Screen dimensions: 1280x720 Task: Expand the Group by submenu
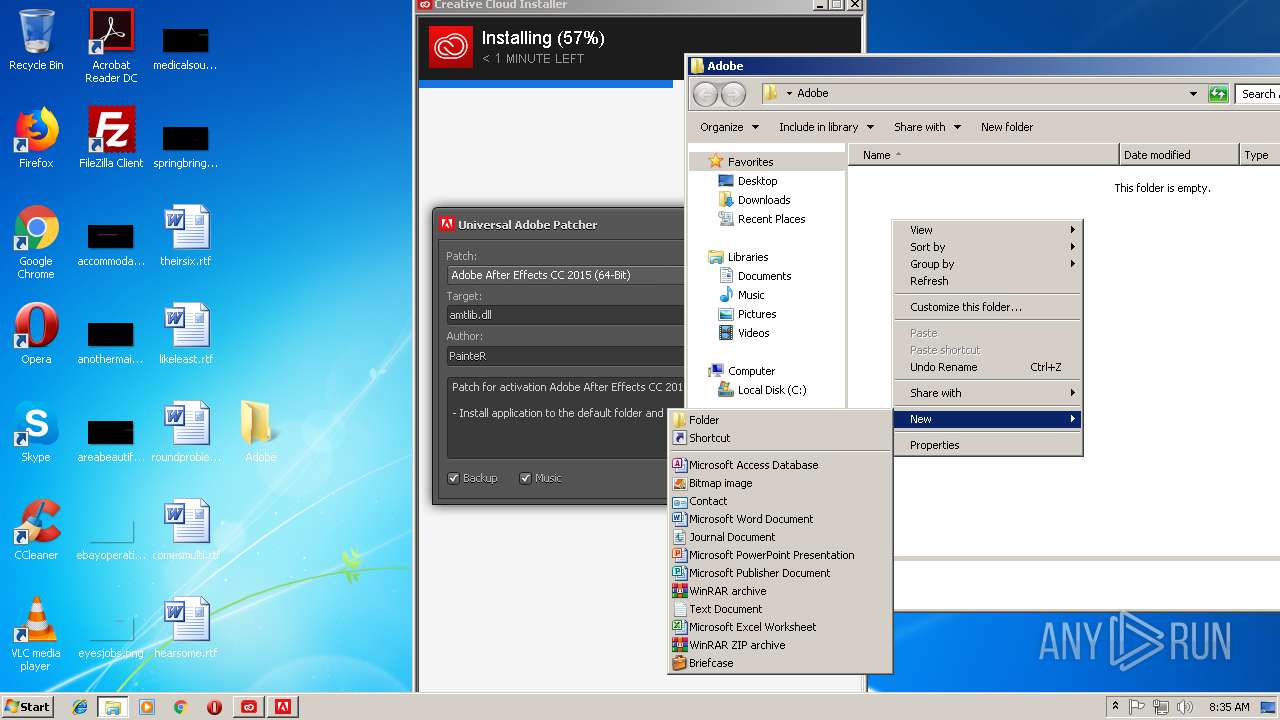987,264
